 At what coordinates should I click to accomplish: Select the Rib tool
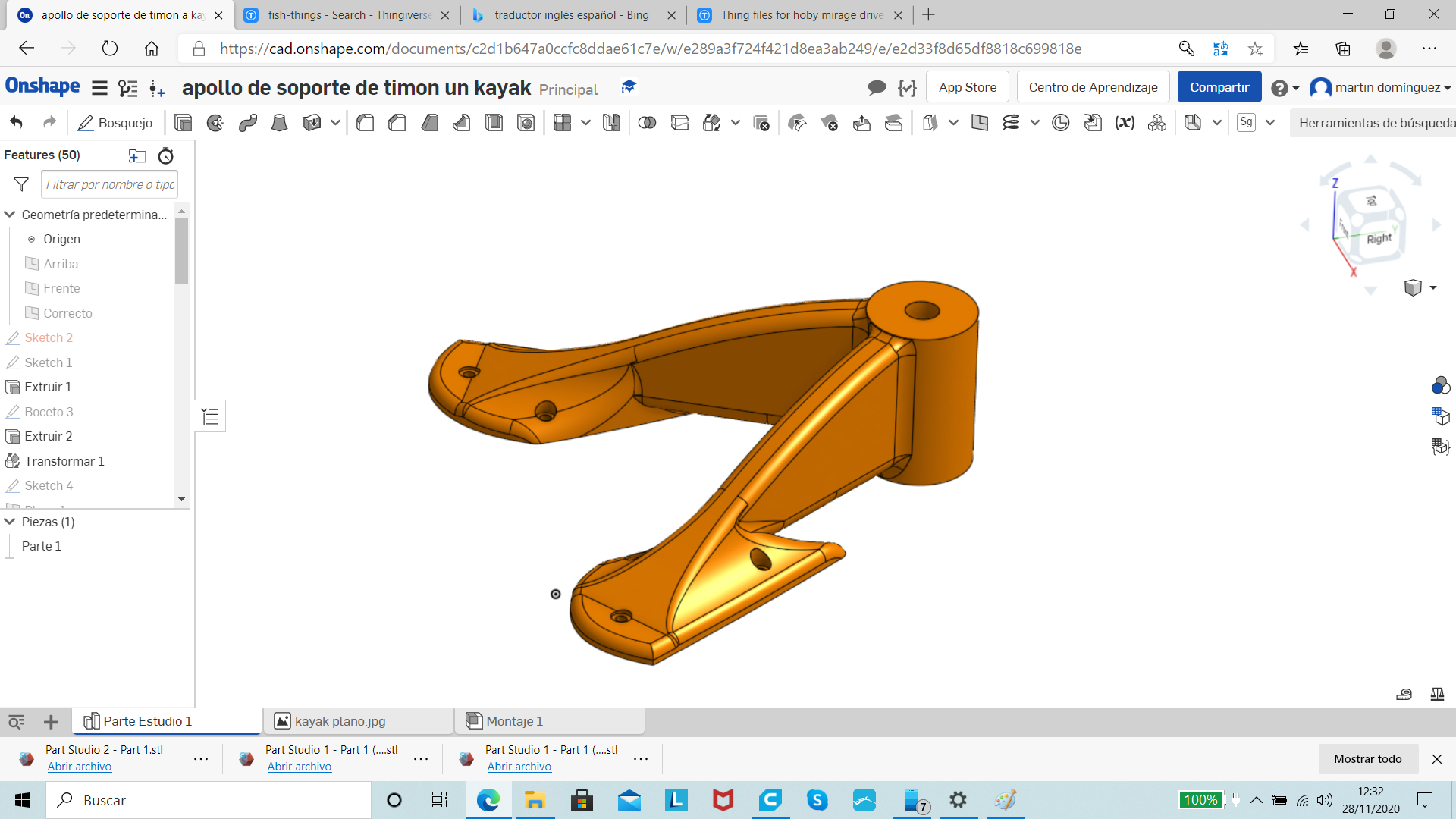462,123
